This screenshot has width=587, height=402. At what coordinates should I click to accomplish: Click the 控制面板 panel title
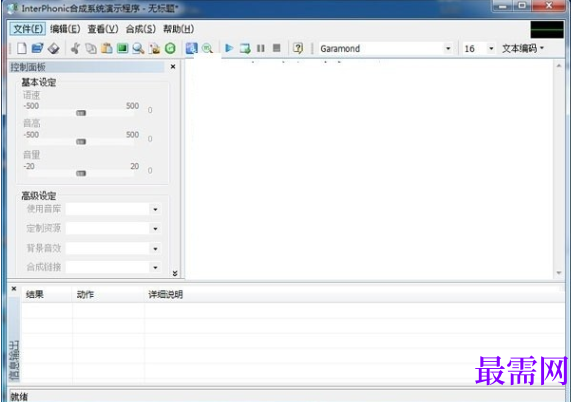[28, 67]
